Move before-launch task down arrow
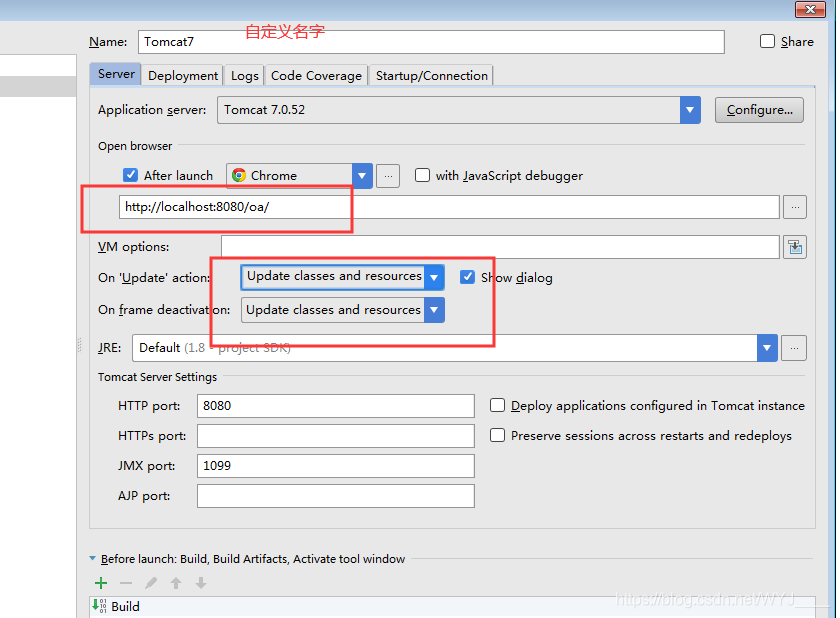This screenshot has width=840, height=618. pyautogui.click(x=201, y=583)
